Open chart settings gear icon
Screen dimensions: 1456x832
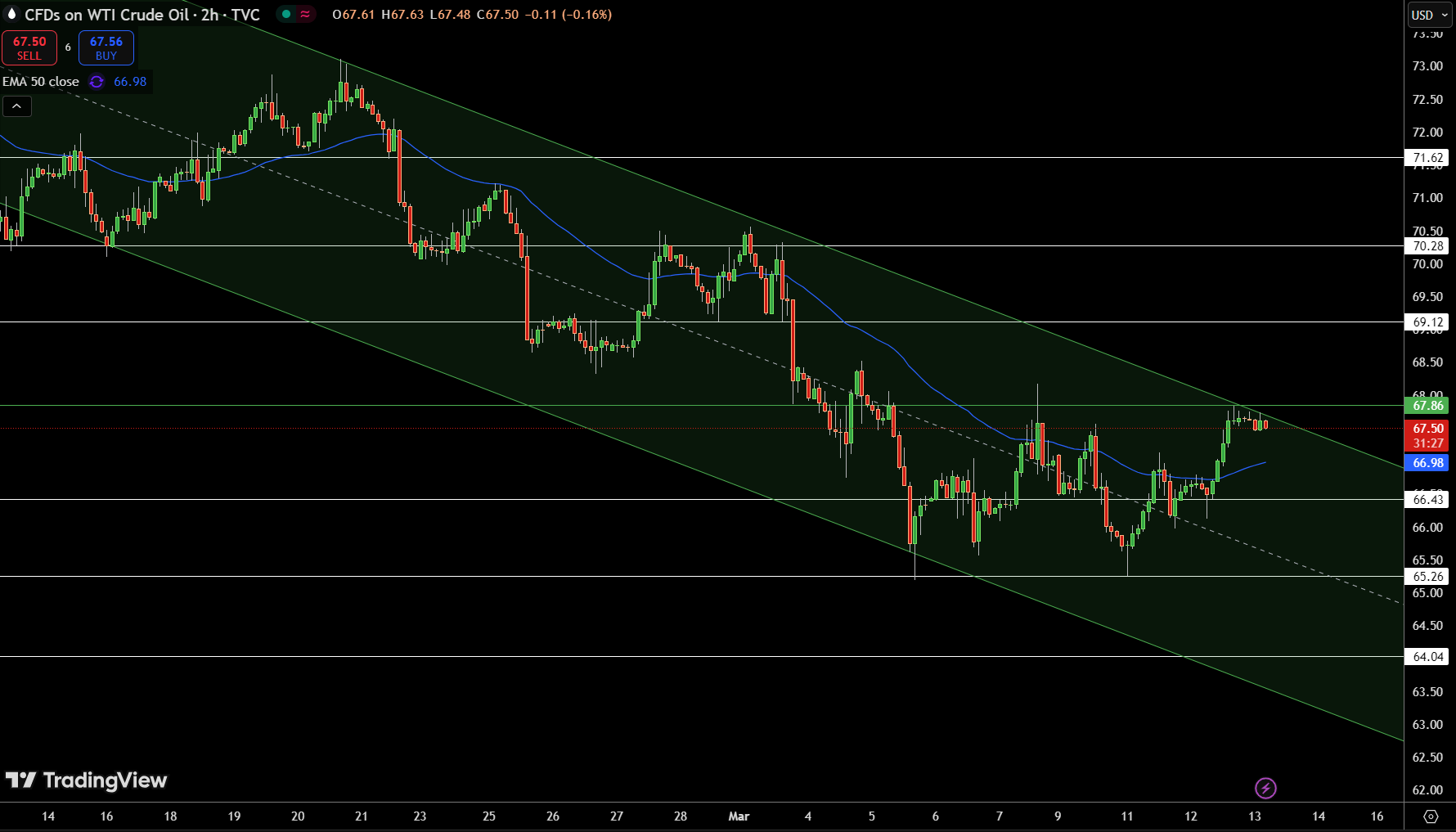click(x=1431, y=816)
